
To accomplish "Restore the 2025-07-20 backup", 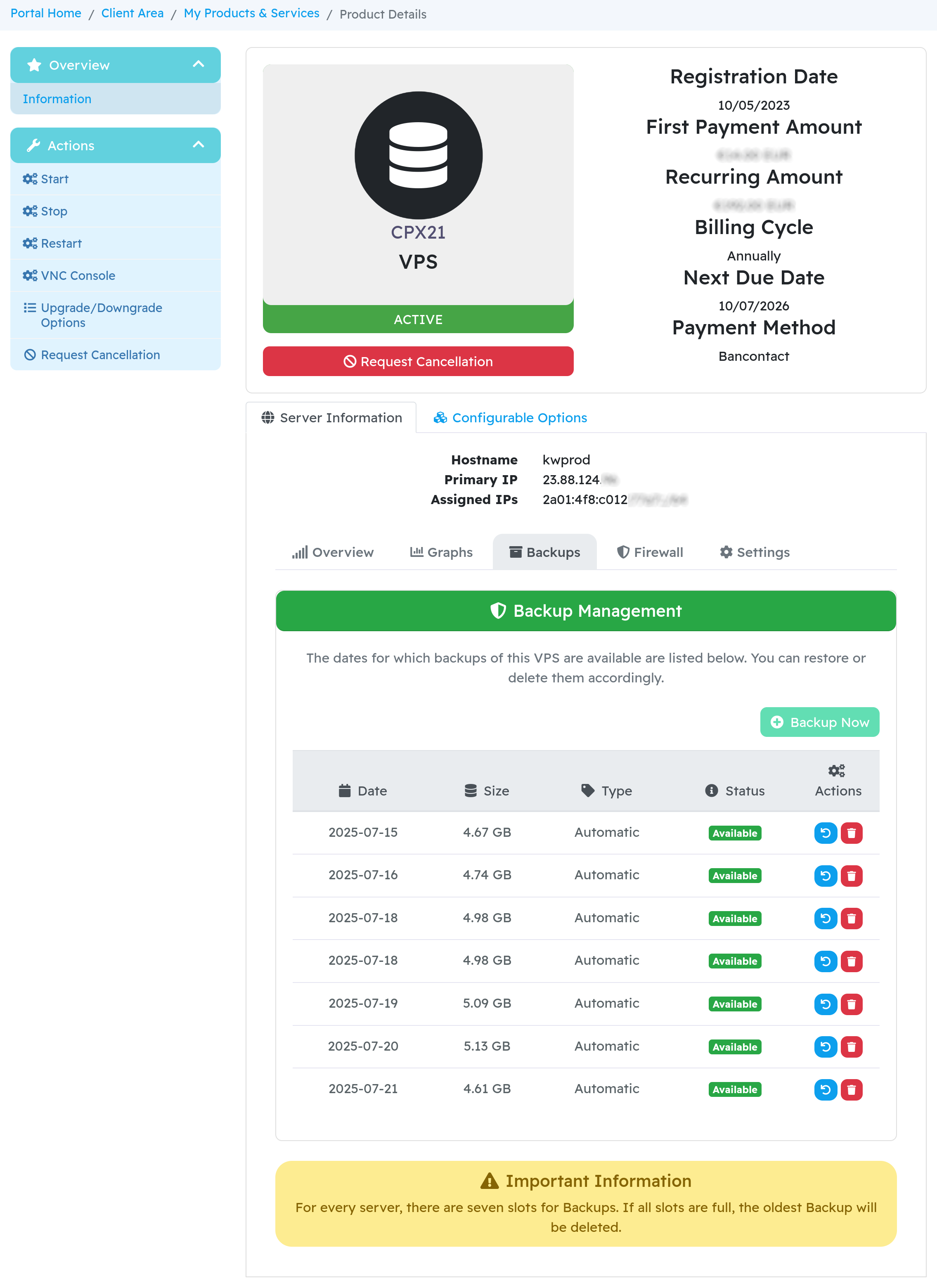I will point(825,1046).
